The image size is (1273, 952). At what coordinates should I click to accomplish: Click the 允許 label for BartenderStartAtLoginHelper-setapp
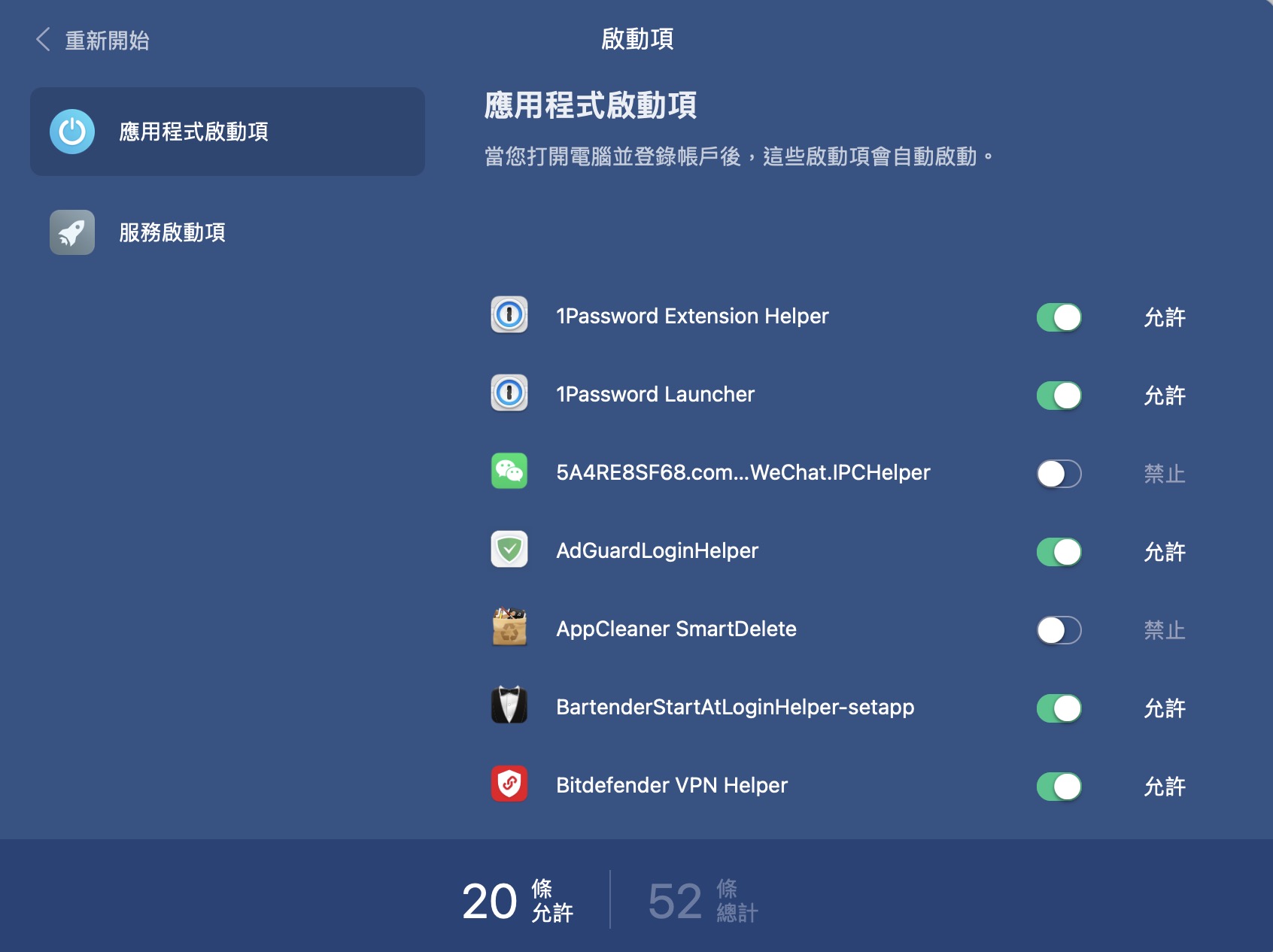pyautogui.click(x=1165, y=708)
